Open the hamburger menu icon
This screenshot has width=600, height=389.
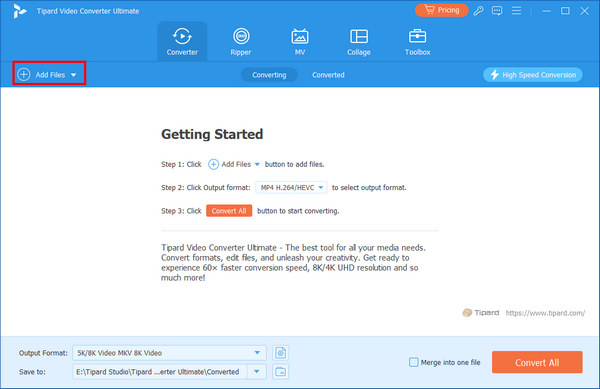point(516,11)
